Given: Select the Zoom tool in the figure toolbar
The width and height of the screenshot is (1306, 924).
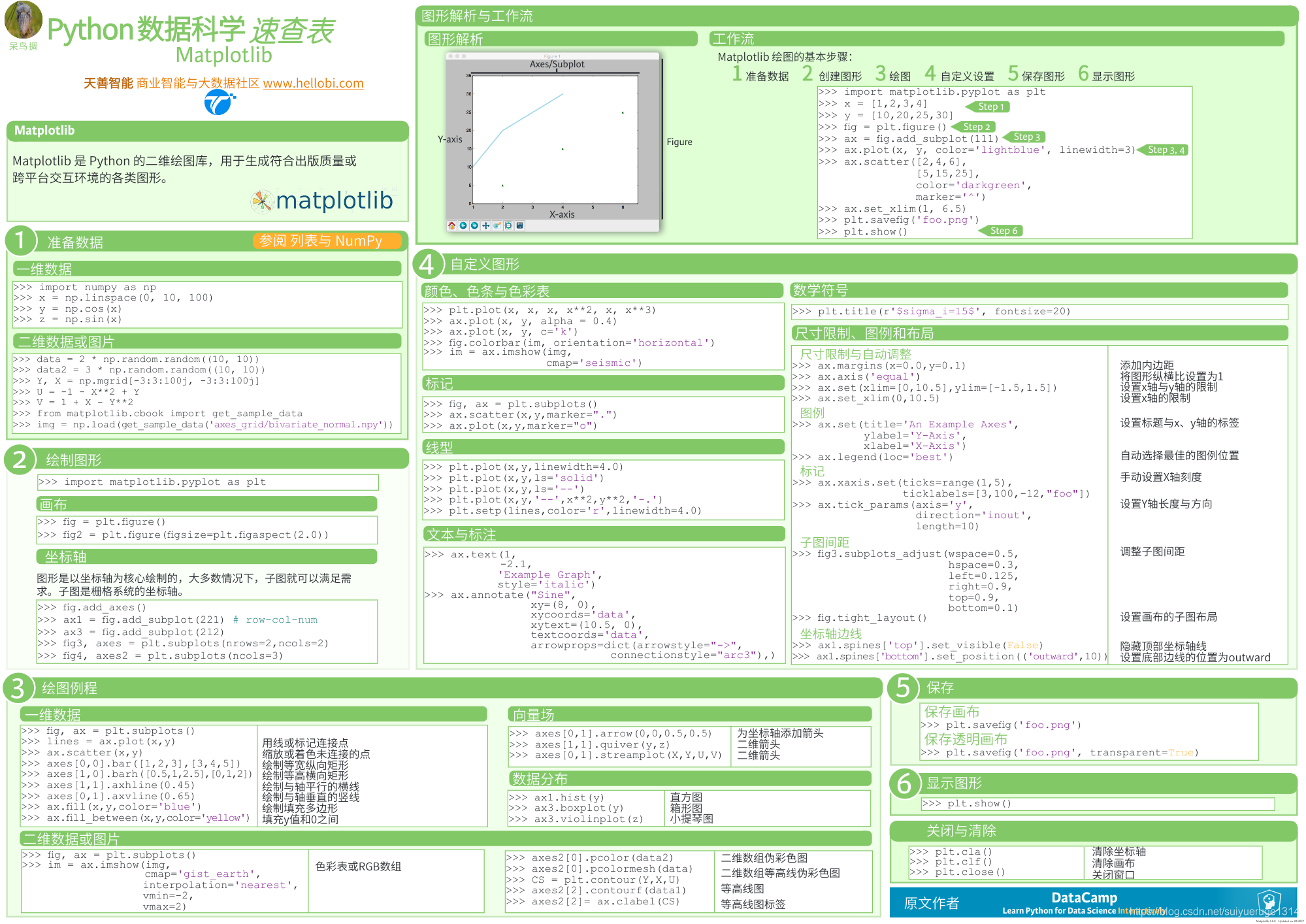Looking at the screenshot, I should coord(497,225).
